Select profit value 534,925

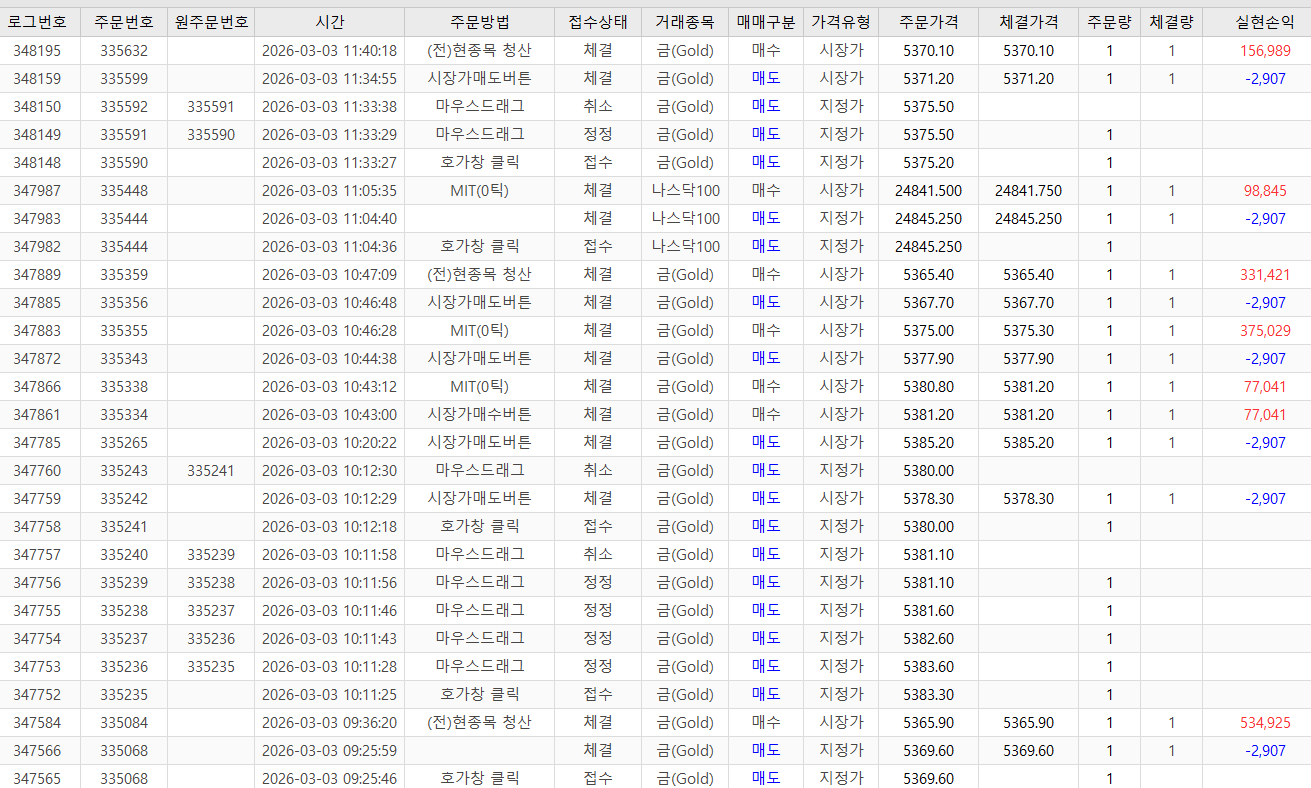point(1265,723)
